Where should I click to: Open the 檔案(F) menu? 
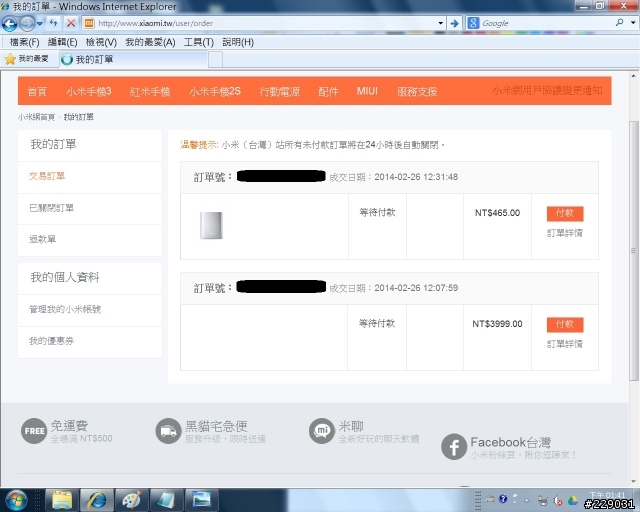point(24,42)
